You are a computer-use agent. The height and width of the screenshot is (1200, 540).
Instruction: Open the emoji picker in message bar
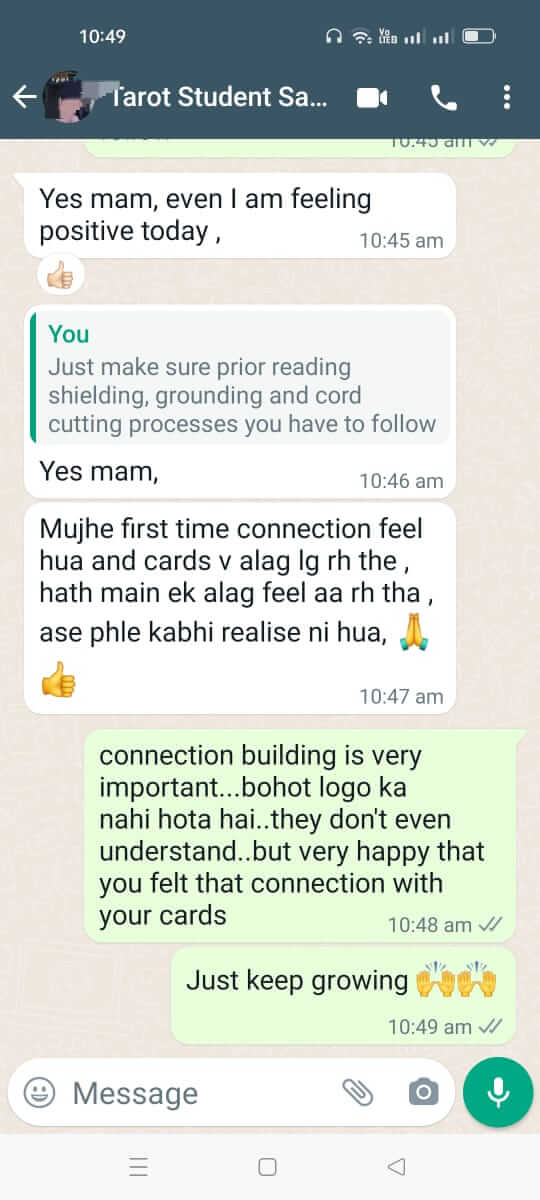[39, 1092]
